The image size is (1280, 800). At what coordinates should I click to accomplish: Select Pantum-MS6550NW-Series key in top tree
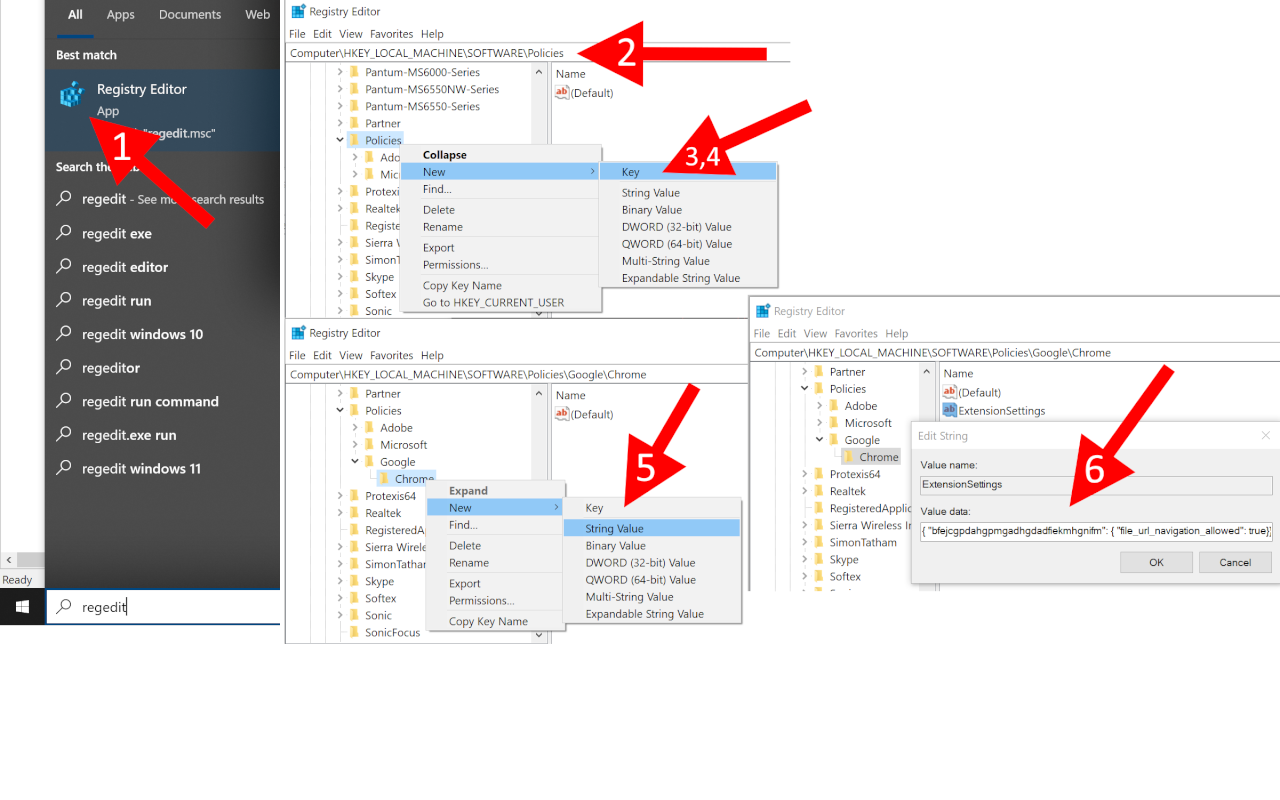pos(432,89)
